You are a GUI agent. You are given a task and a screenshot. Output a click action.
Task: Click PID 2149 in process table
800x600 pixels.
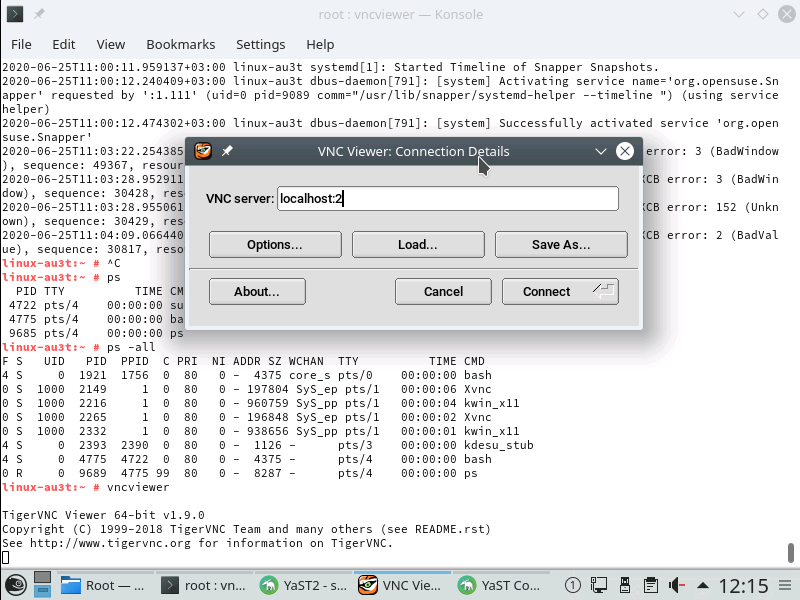point(92,389)
